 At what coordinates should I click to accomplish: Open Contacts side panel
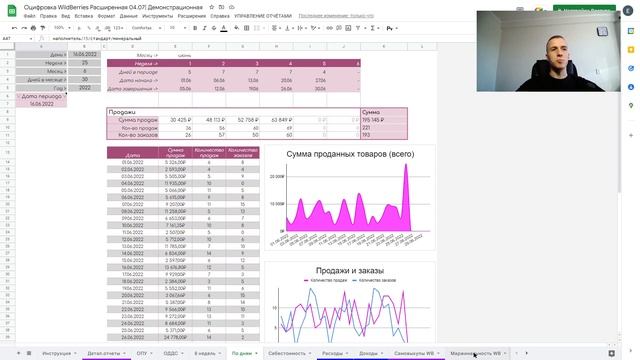(x=631, y=87)
